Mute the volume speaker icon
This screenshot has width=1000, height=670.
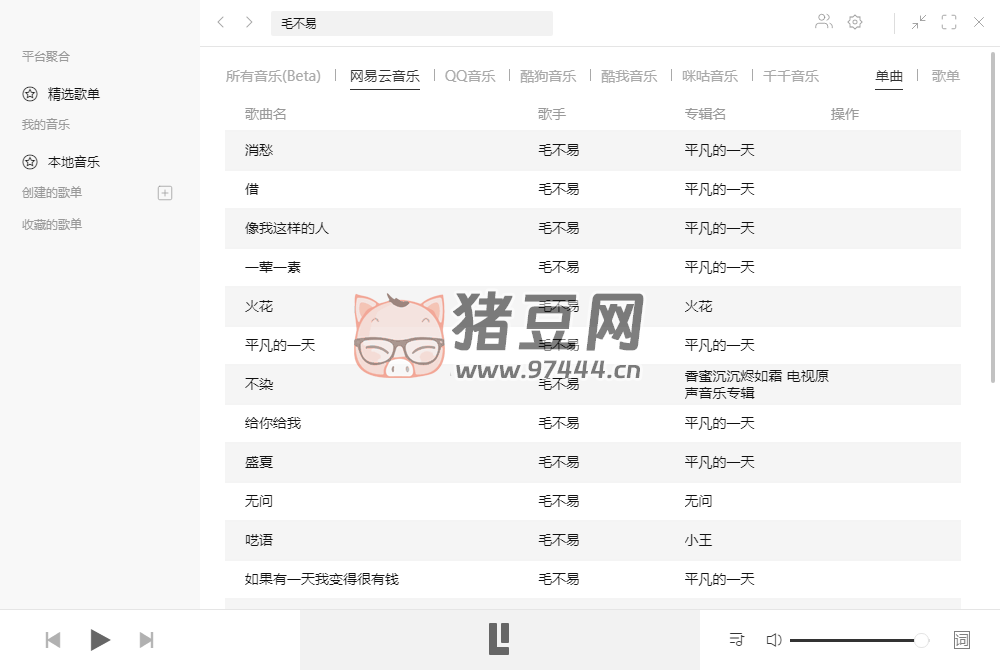coord(773,640)
